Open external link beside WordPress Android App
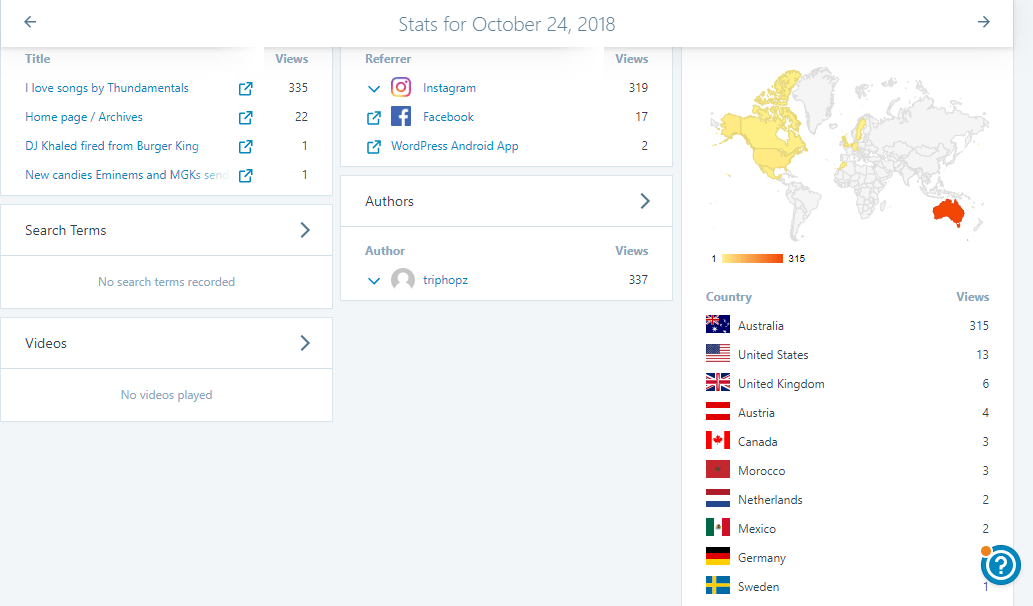The height and width of the screenshot is (606, 1033). (x=374, y=147)
